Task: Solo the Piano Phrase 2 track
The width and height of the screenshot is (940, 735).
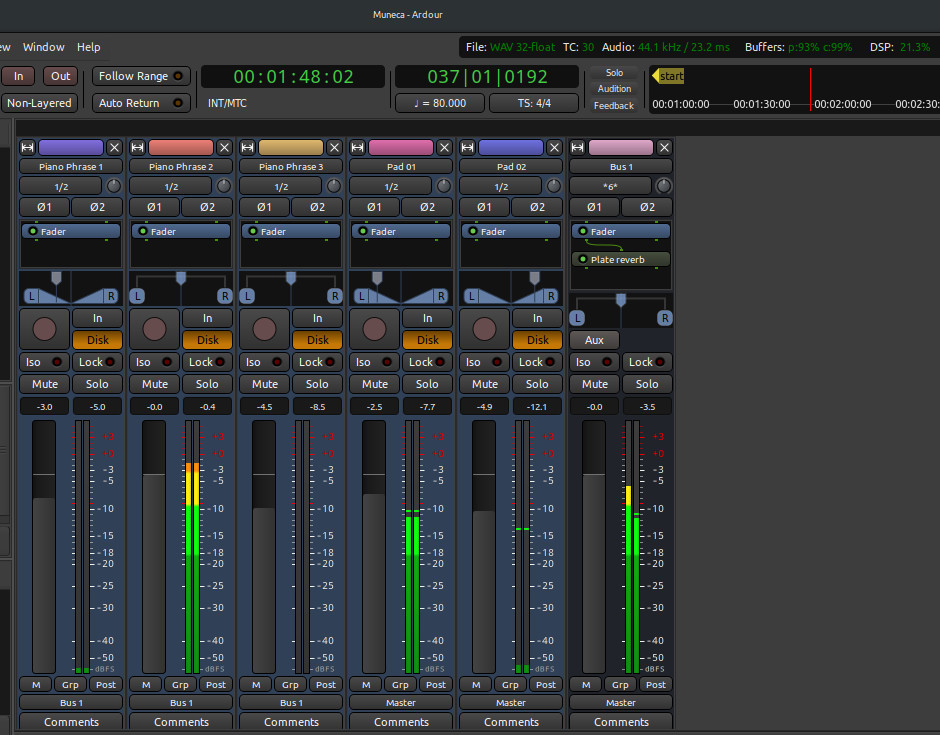Action: (207, 384)
